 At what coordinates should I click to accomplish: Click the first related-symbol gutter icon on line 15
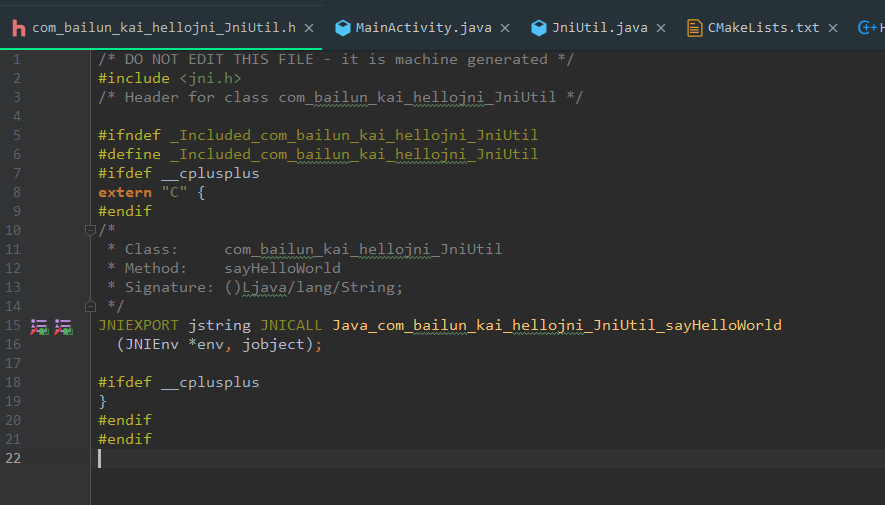(39, 326)
